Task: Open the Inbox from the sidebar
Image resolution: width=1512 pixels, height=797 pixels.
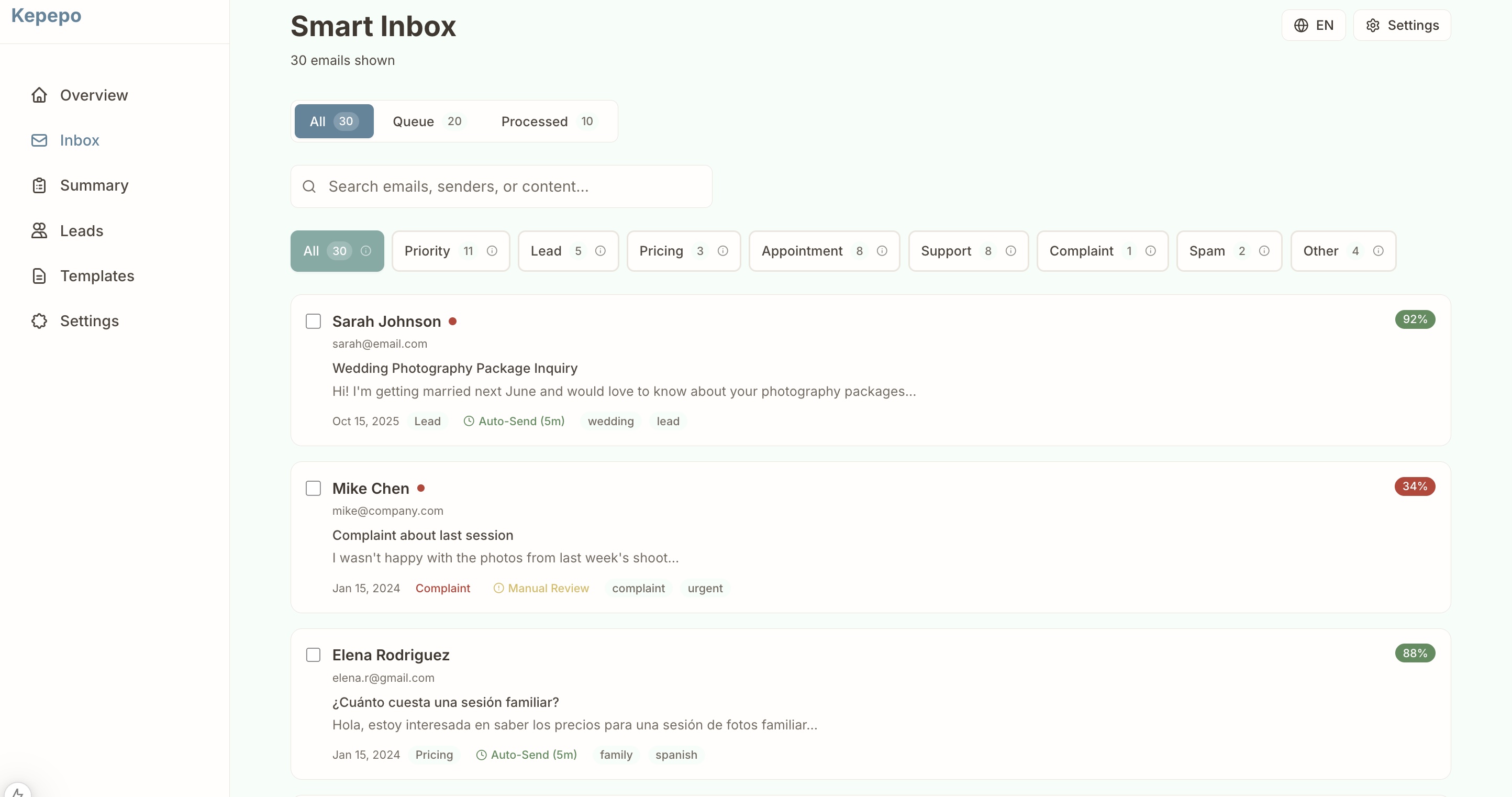Action: click(x=79, y=140)
